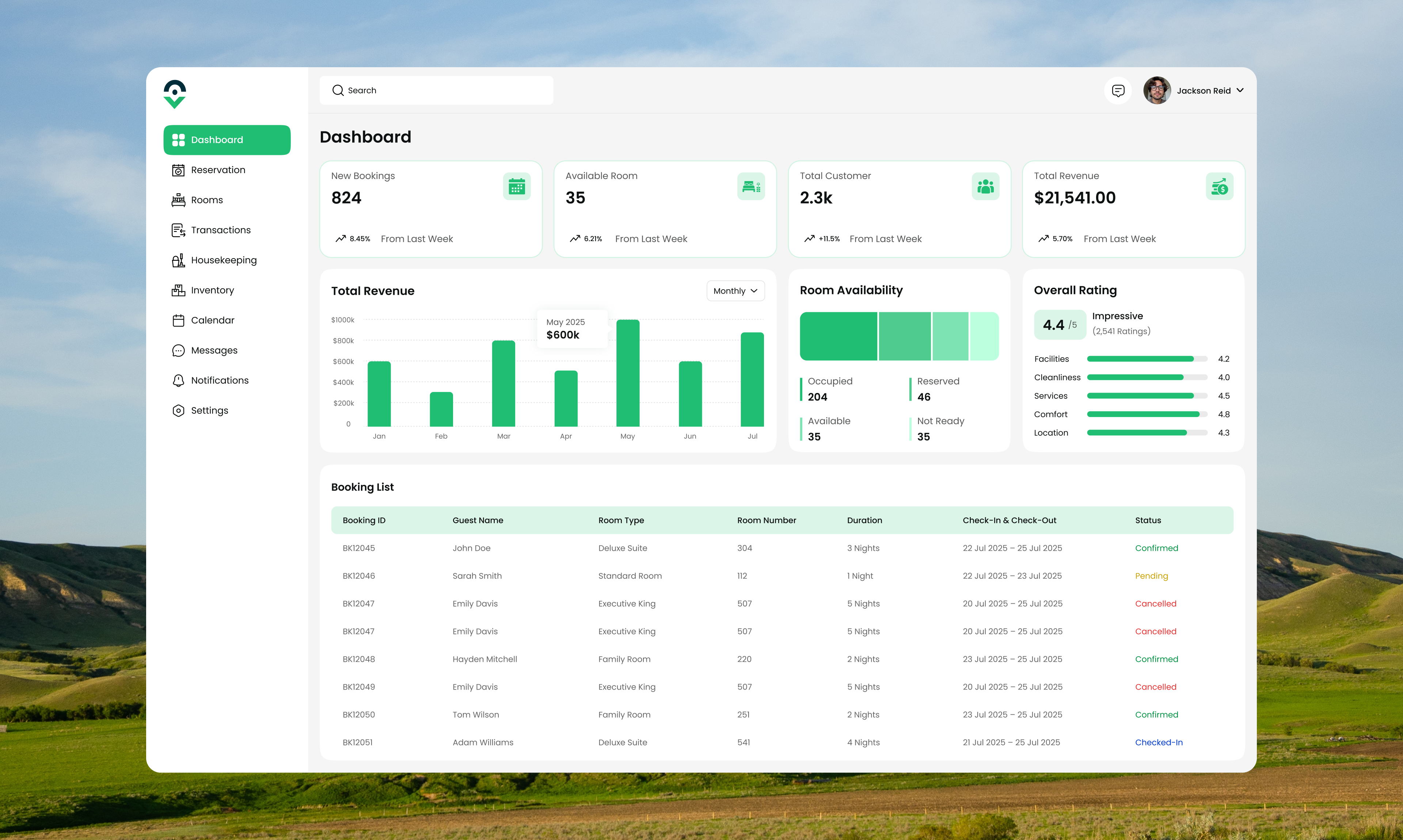Click the Cancelled status for BK12049
1403x840 pixels.
(1156, 687)
